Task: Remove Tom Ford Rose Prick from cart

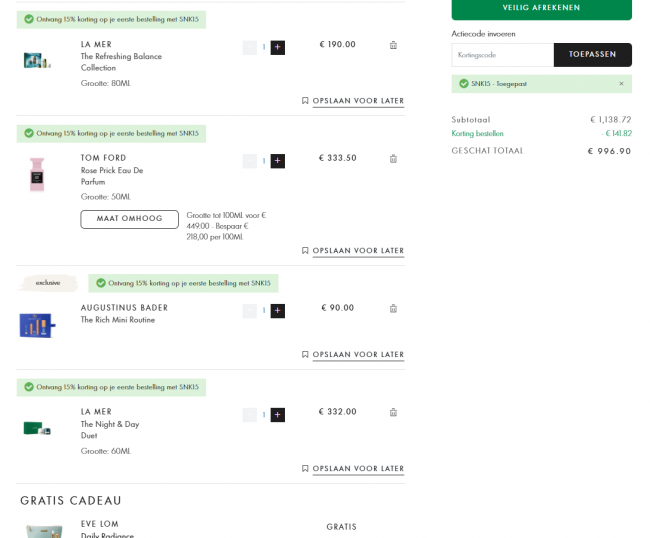Action: coord(393,159)
